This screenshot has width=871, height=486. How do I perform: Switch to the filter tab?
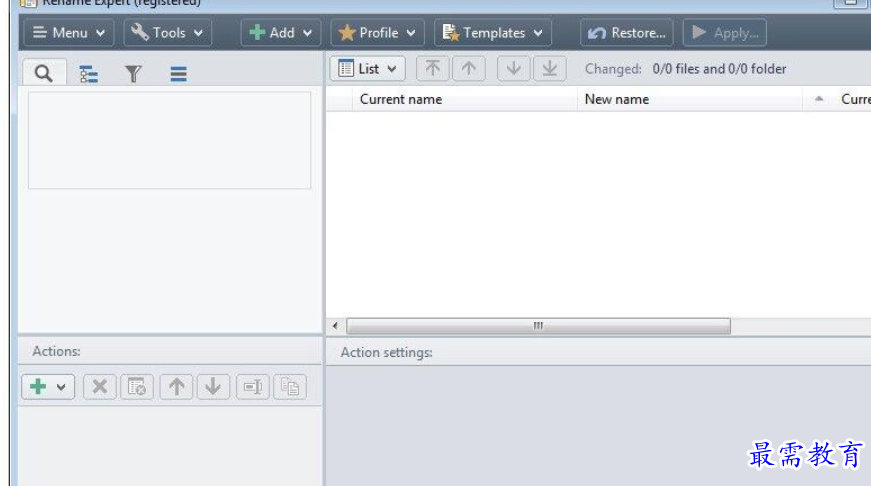[133, 73]
